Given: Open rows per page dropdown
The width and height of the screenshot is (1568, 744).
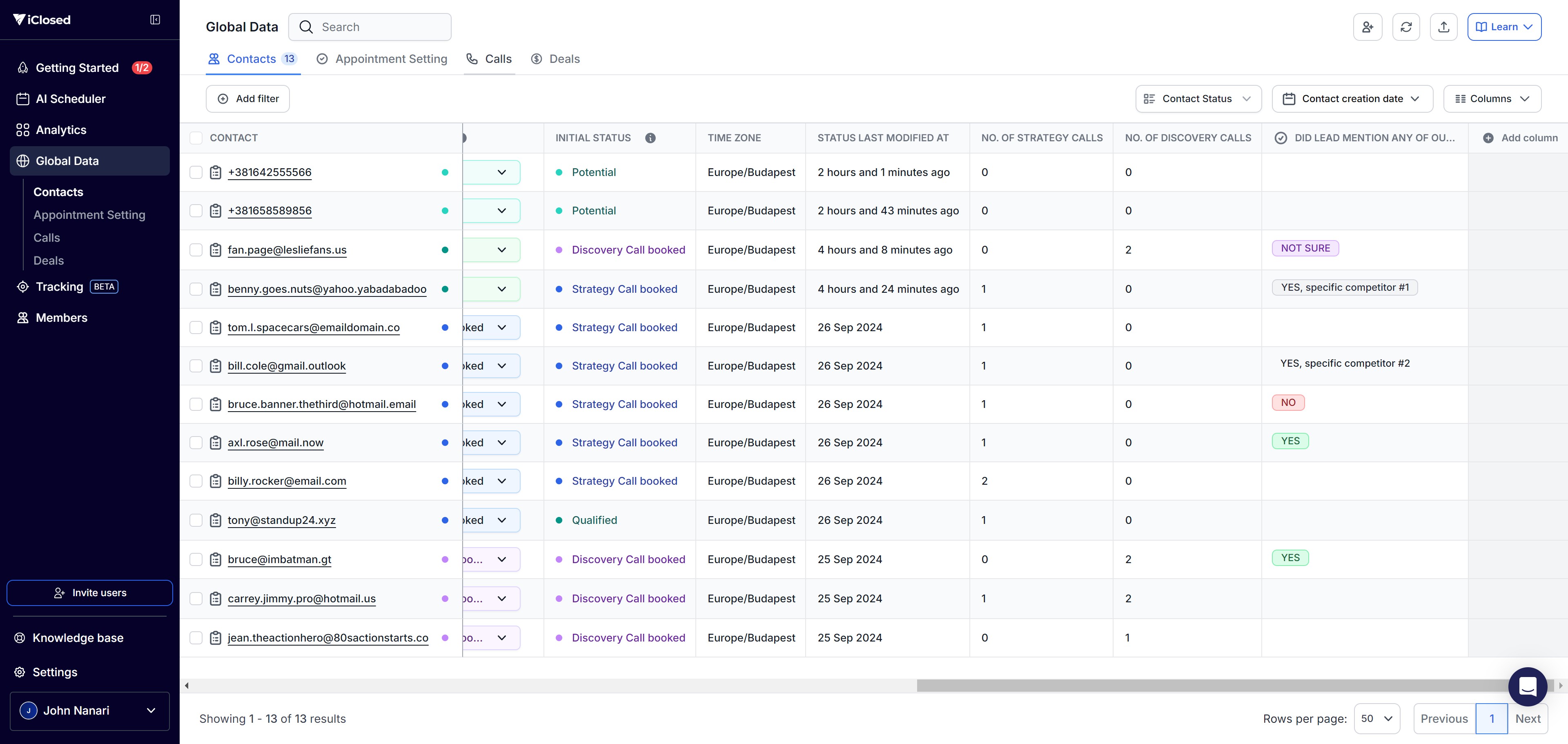Looking at the screenshot, I should point(1376,718).
